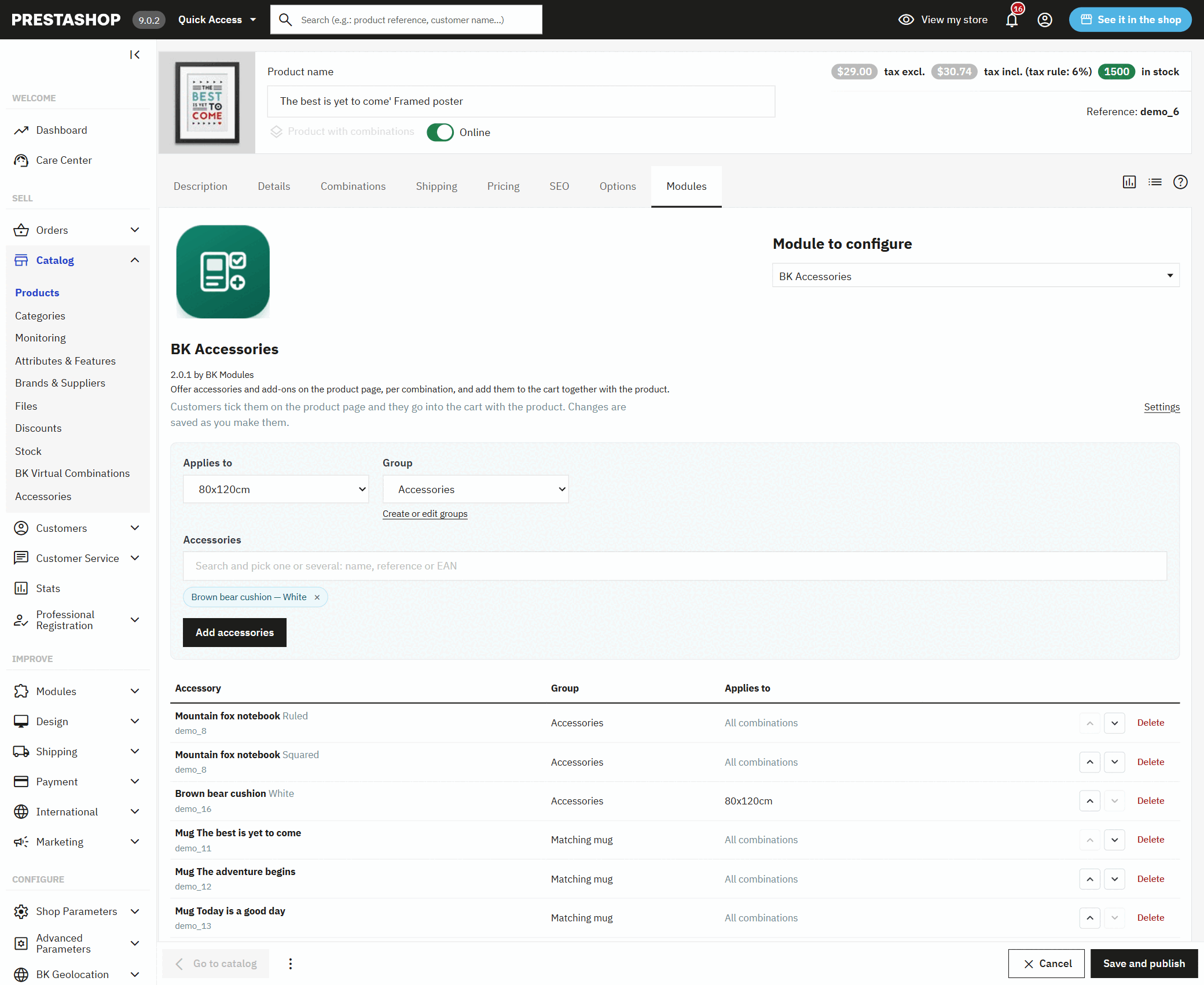Switch to the Combinations tab
1204x985 pixels.
(353, 186)
